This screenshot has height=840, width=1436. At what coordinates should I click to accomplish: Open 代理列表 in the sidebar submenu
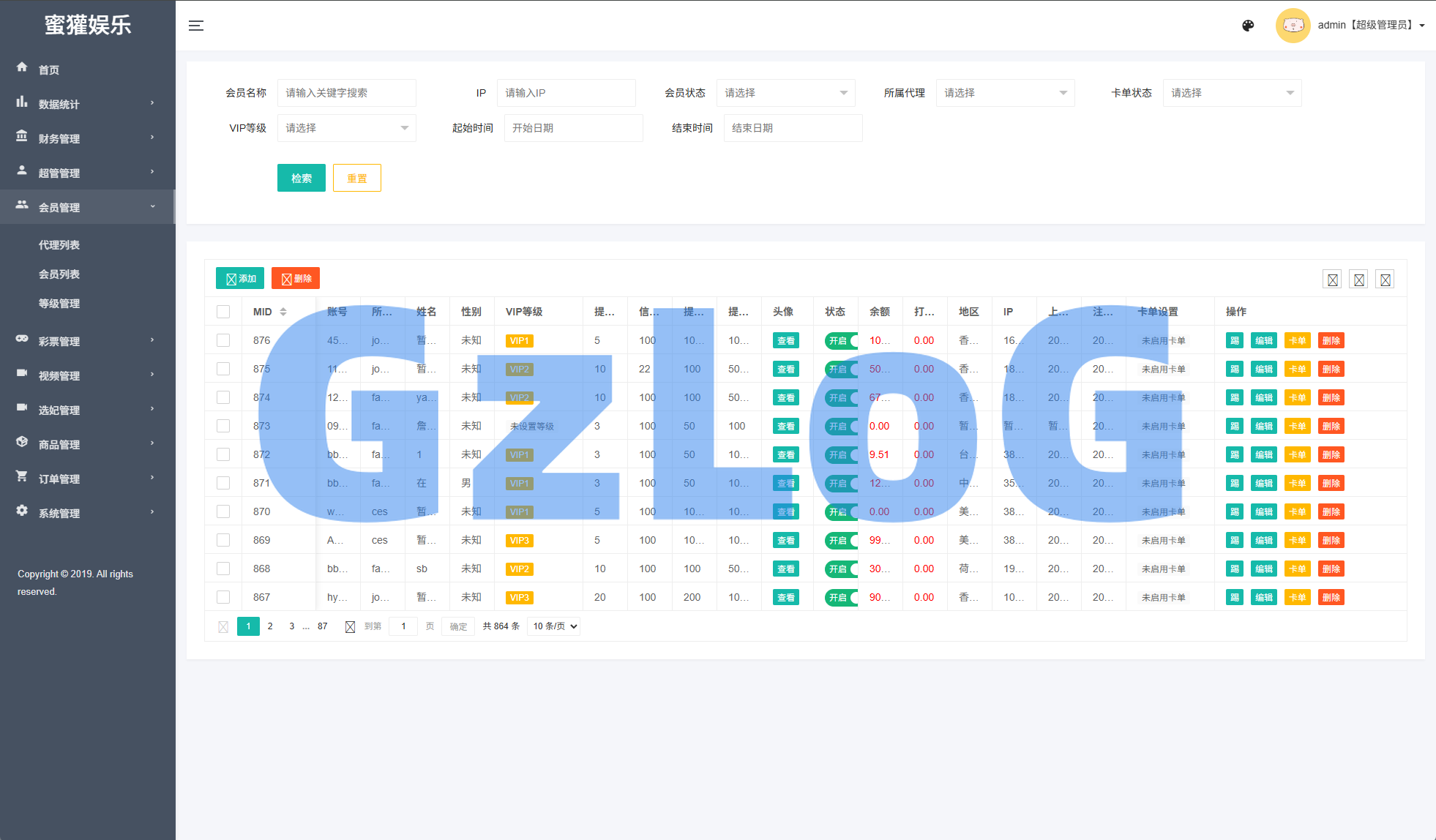pos(59,245)
